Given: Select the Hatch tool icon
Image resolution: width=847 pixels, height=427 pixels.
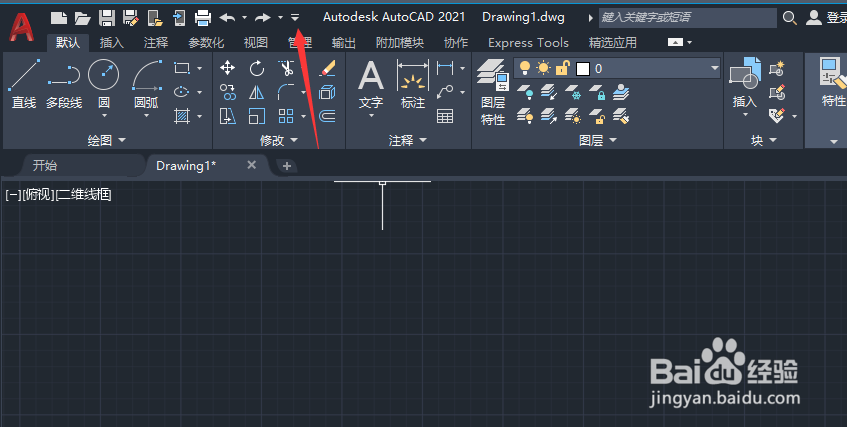Looking at the screenshot, I should click(x=182, y=116).
